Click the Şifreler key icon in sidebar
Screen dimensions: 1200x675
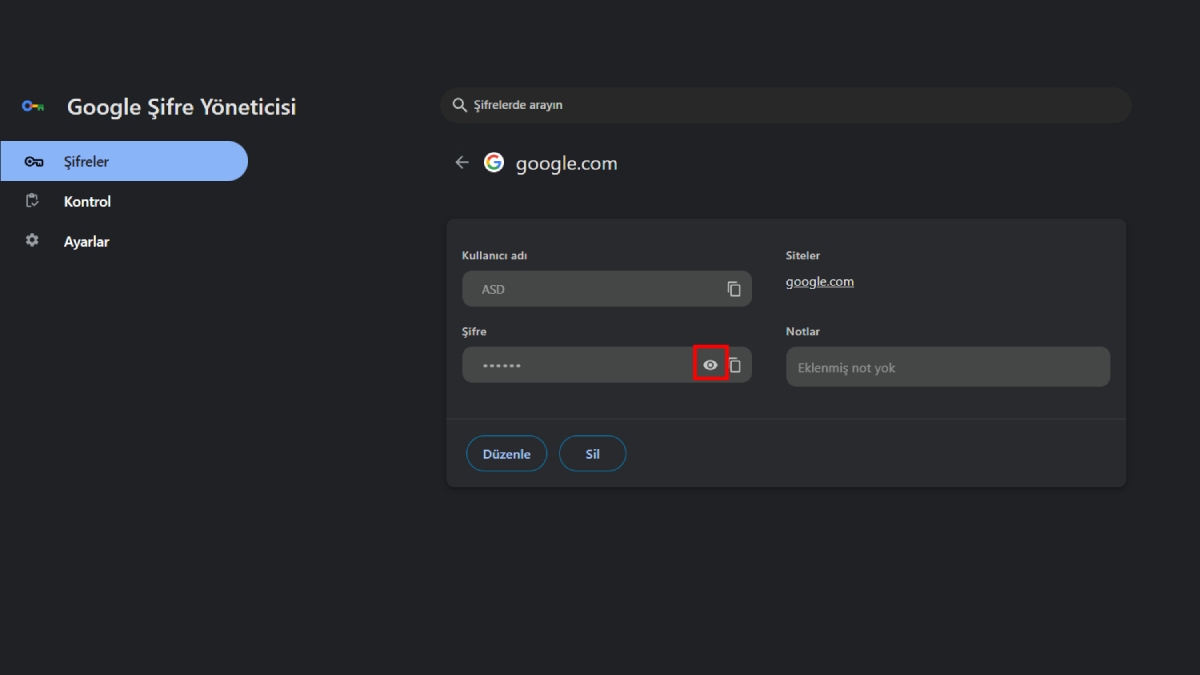point(34,162)
